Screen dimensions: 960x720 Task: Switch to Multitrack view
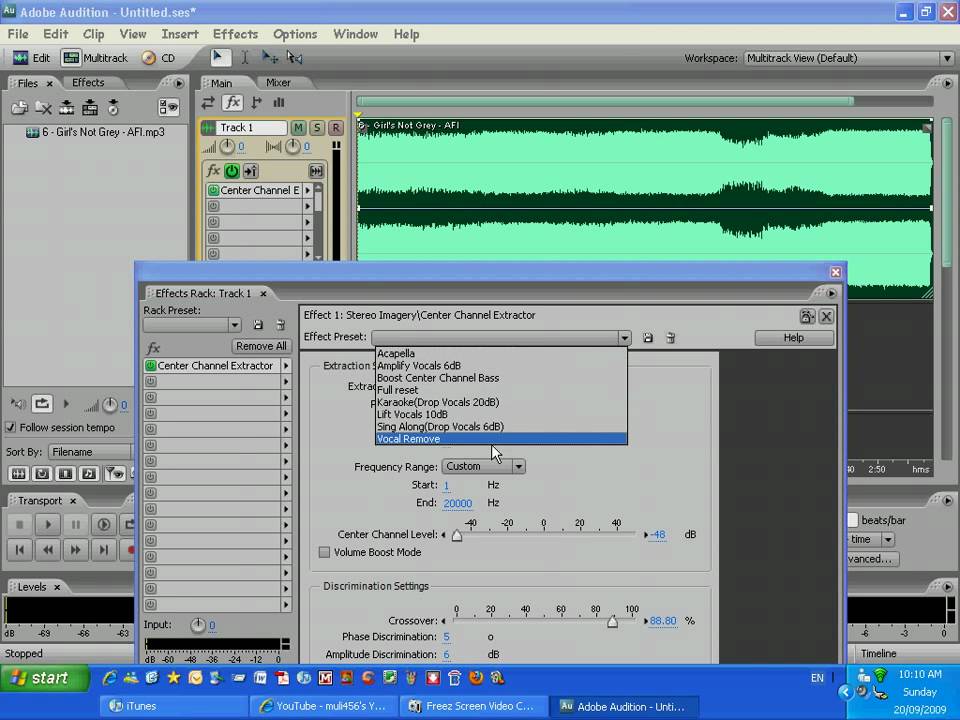[95, 58]
